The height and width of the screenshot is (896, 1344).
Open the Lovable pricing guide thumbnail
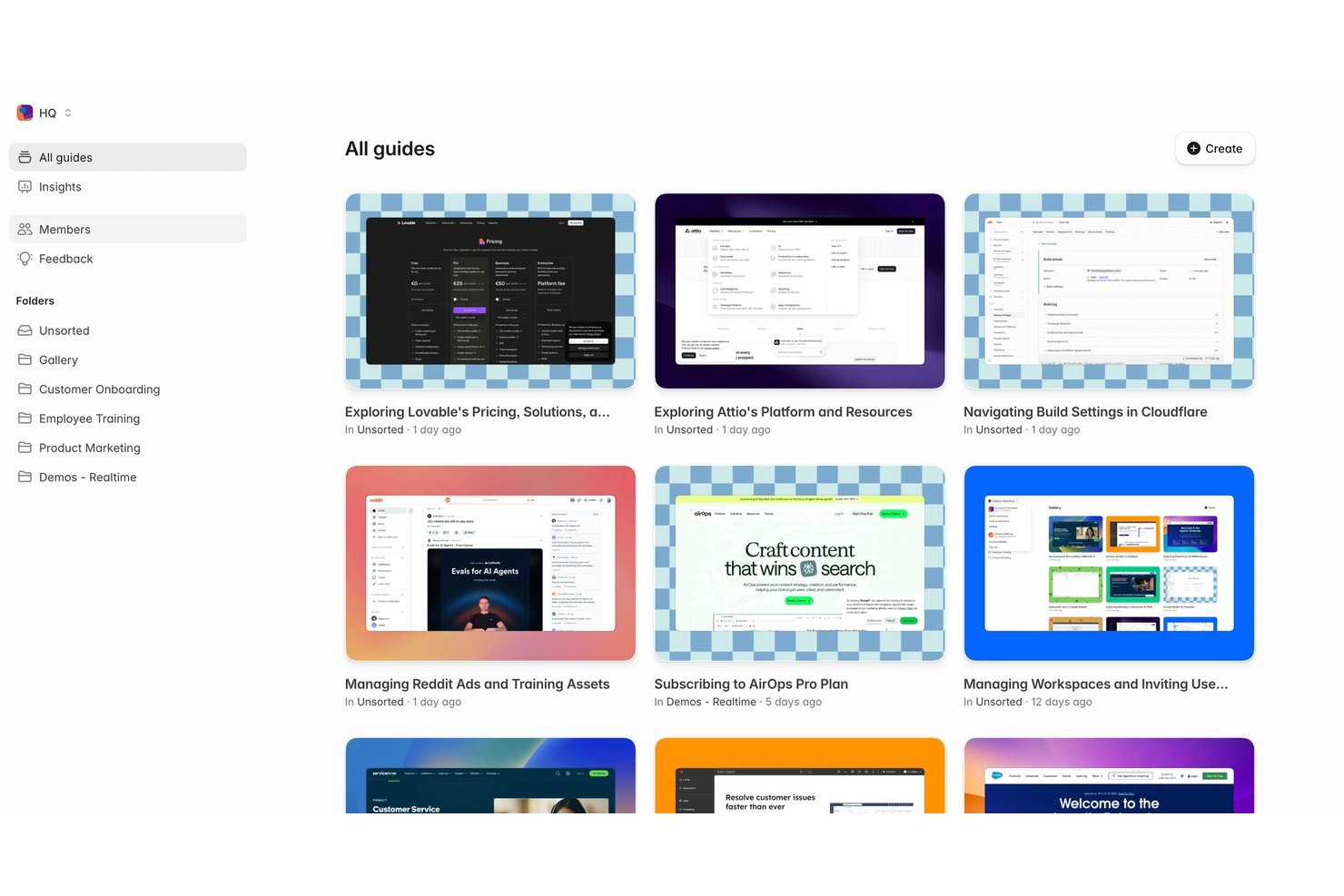click(490, 290)
